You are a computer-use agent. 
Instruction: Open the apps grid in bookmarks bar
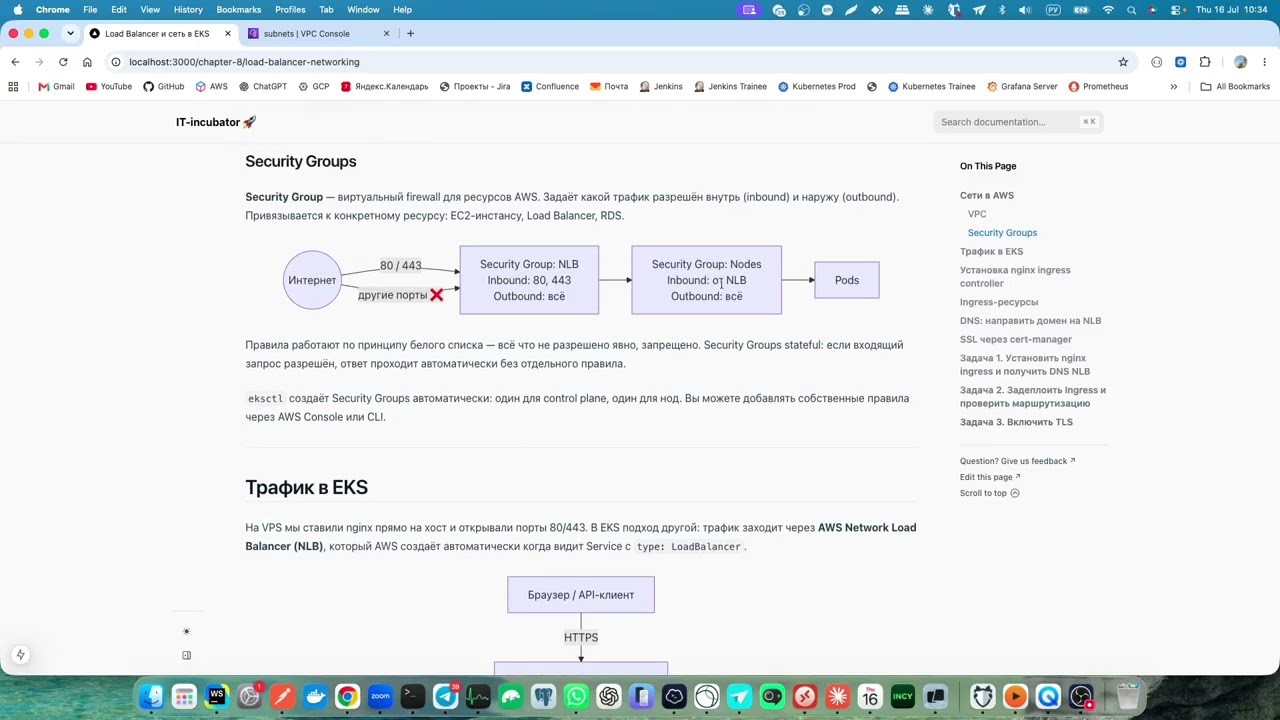pyautogui.click(x=13, y=87)
